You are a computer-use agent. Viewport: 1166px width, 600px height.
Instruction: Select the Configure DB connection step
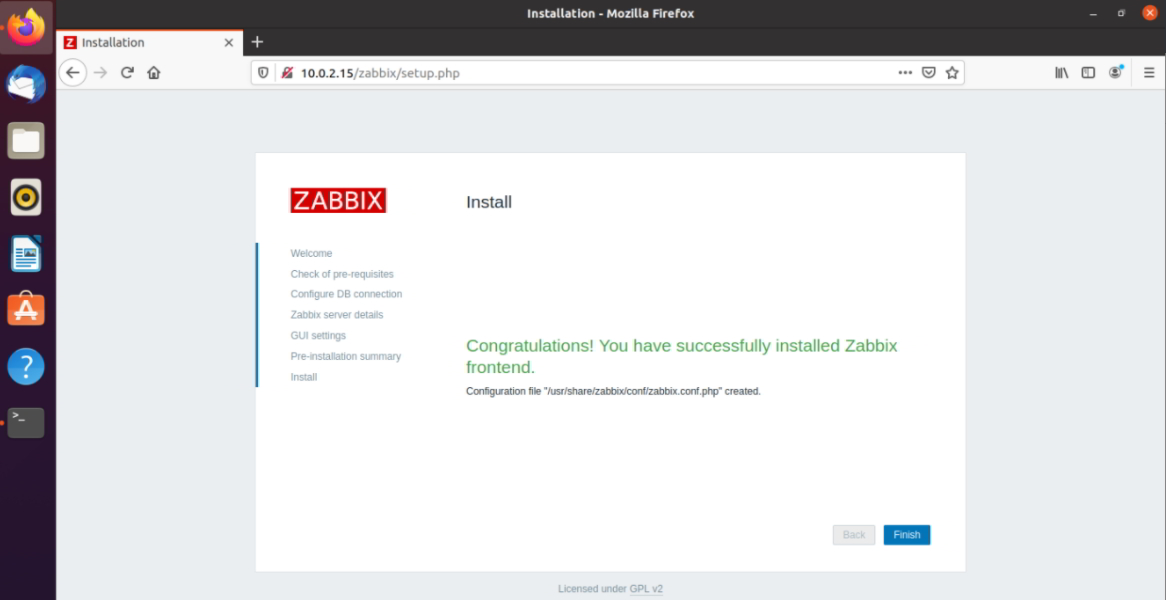pyautogui.click(x=345, y=293)
